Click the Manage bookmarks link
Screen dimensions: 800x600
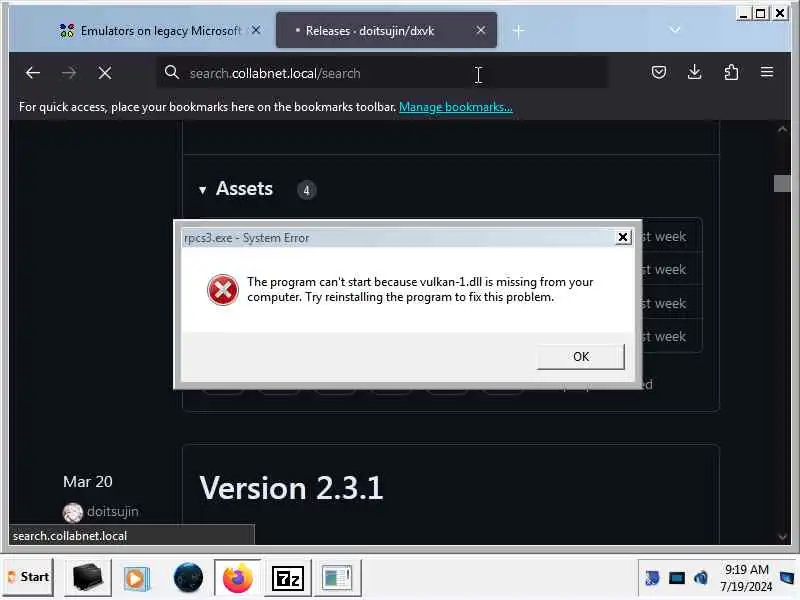(x=456, y=107)
